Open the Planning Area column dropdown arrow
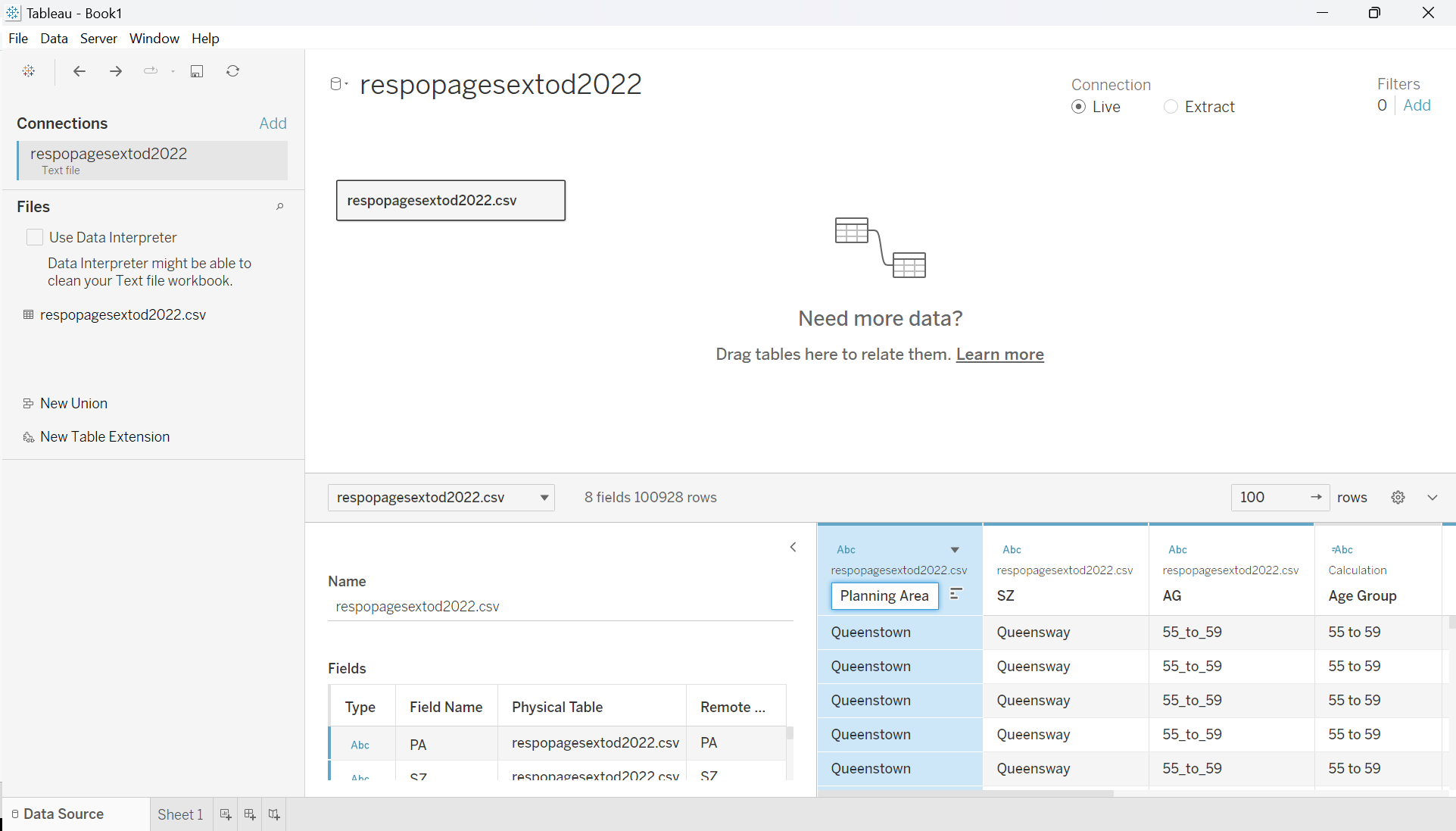 pos(955,550)
